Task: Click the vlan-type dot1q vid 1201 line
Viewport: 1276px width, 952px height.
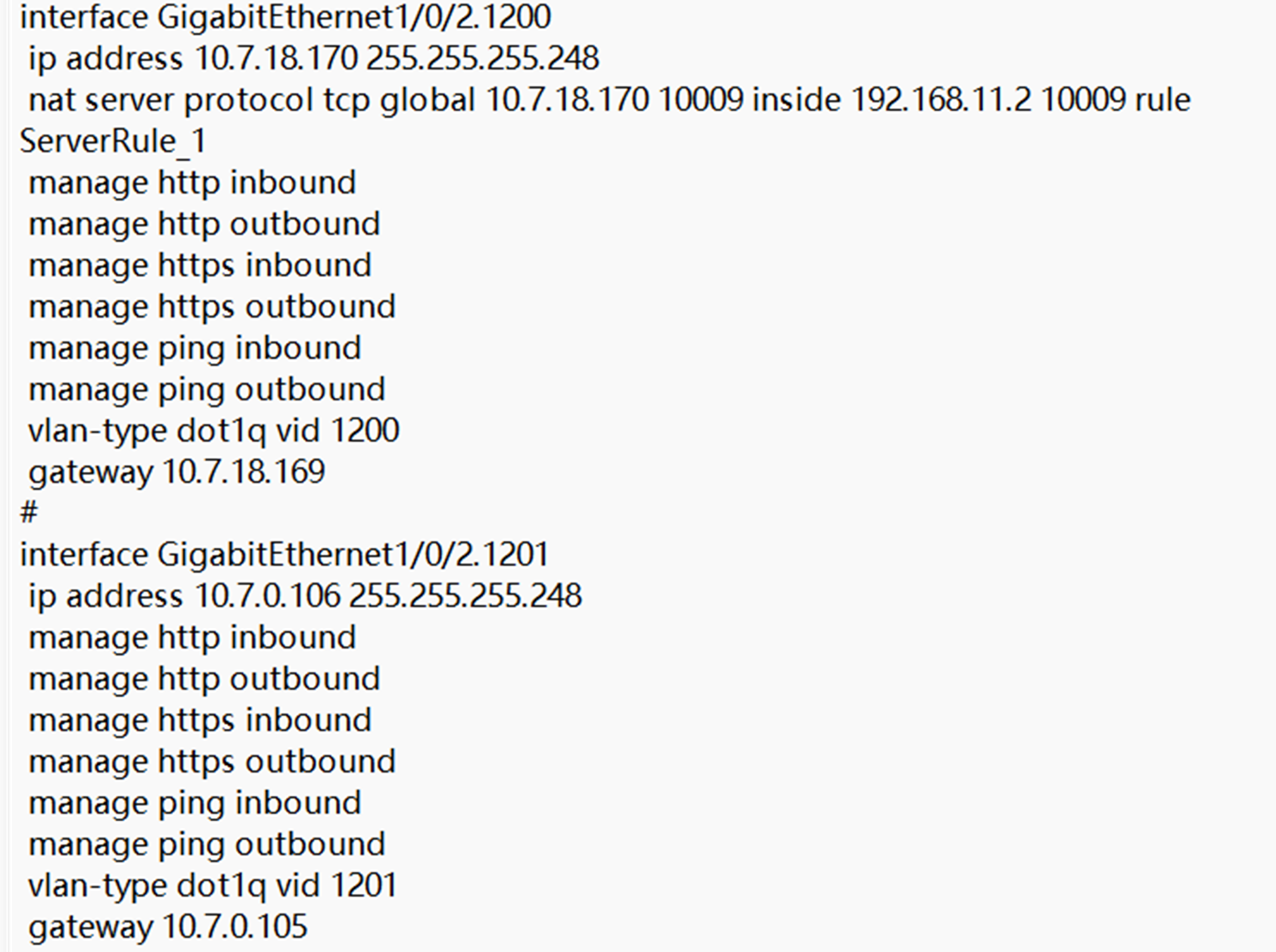Action: click(x=213, y=886)
